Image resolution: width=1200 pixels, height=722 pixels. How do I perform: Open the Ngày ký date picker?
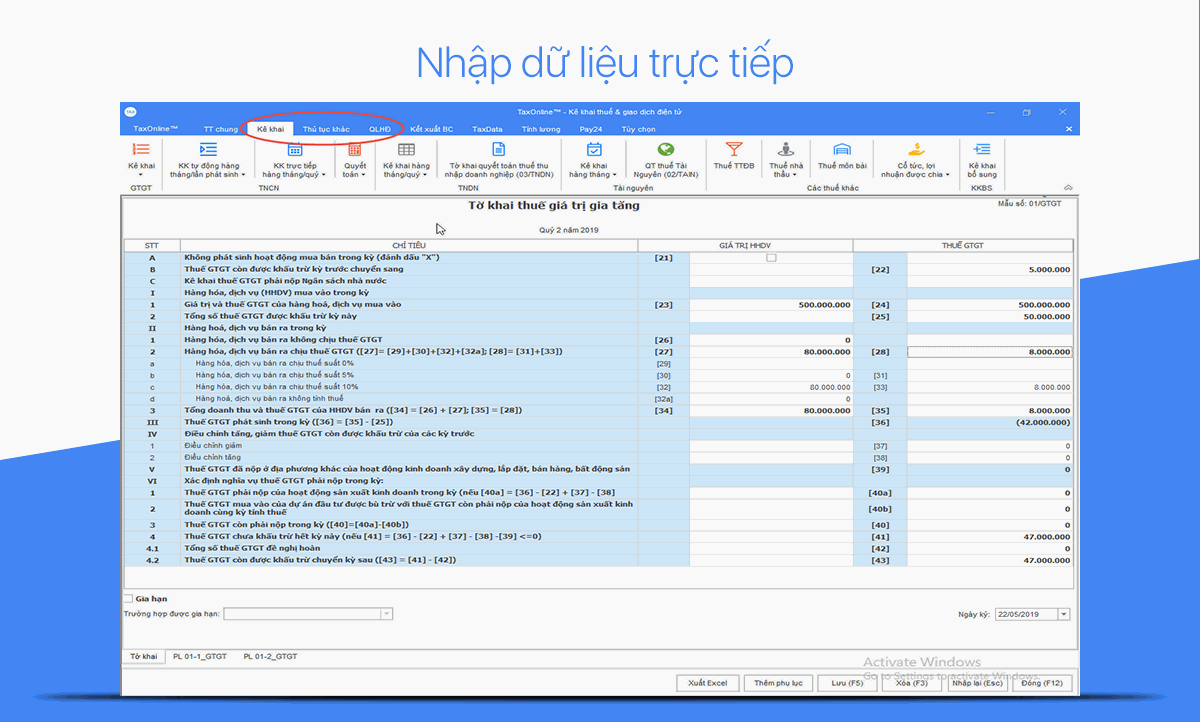(x=1062, y=613)
